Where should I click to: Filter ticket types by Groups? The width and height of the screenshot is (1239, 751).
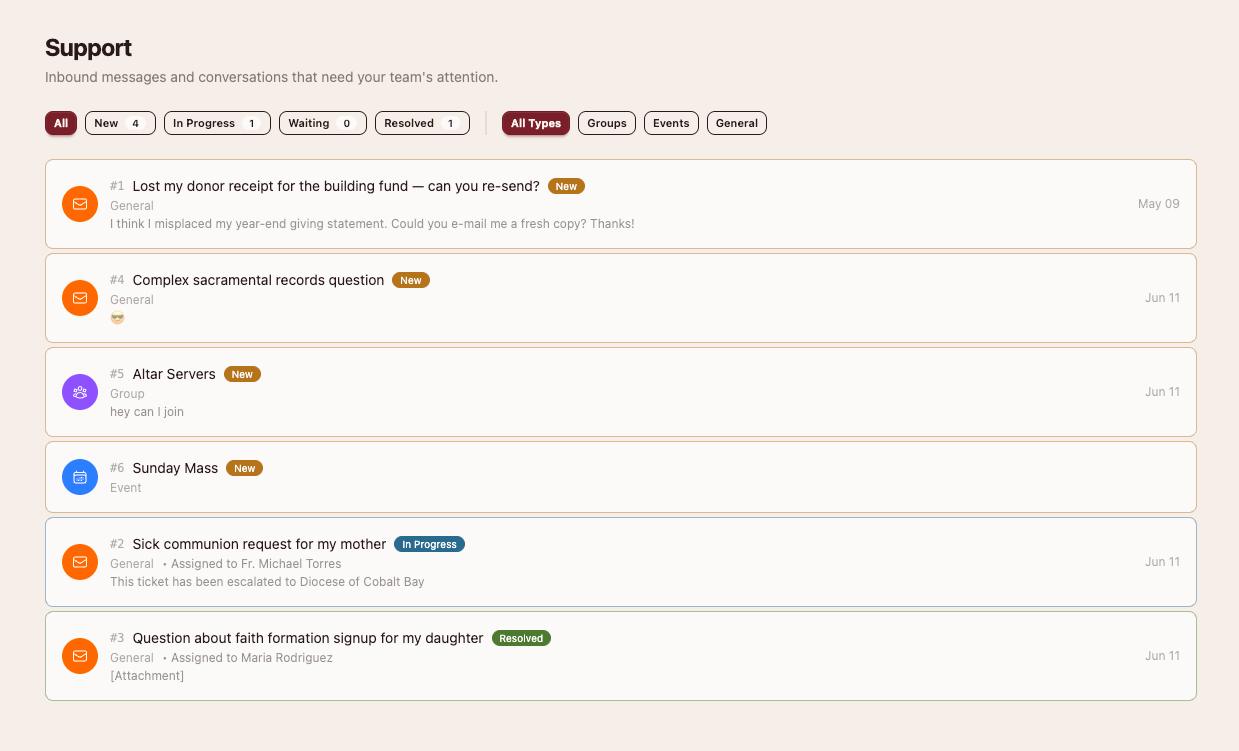tap(607, 123)
